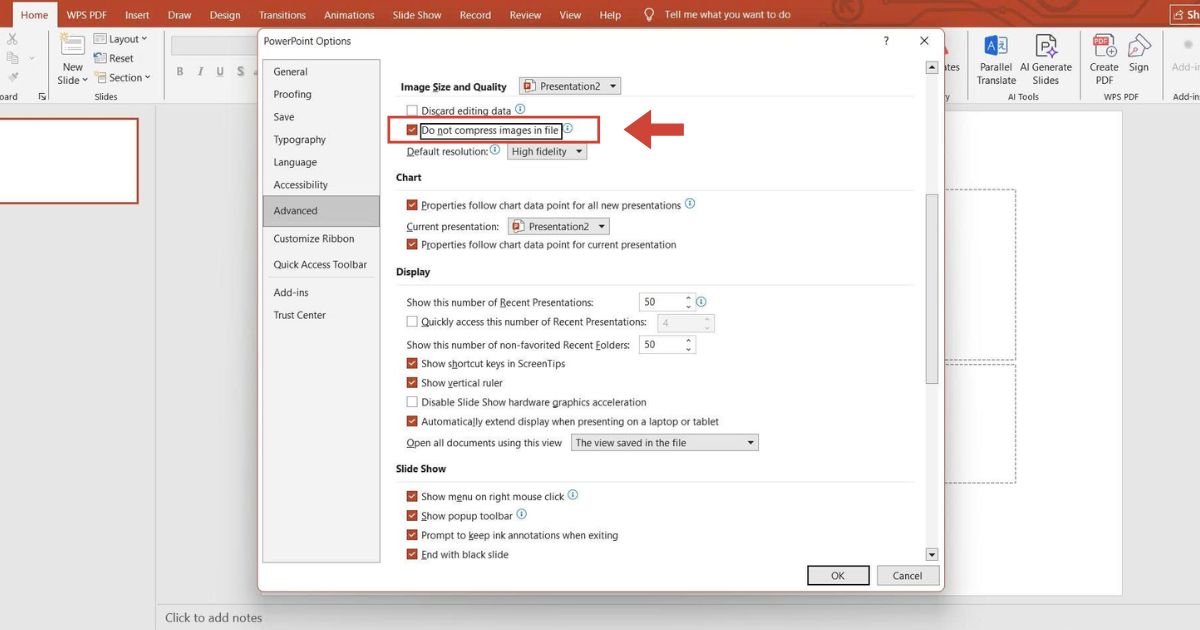Select Save category in options sidebar
This screenshot has width=1200, height=630.
(x=320, y=117)
